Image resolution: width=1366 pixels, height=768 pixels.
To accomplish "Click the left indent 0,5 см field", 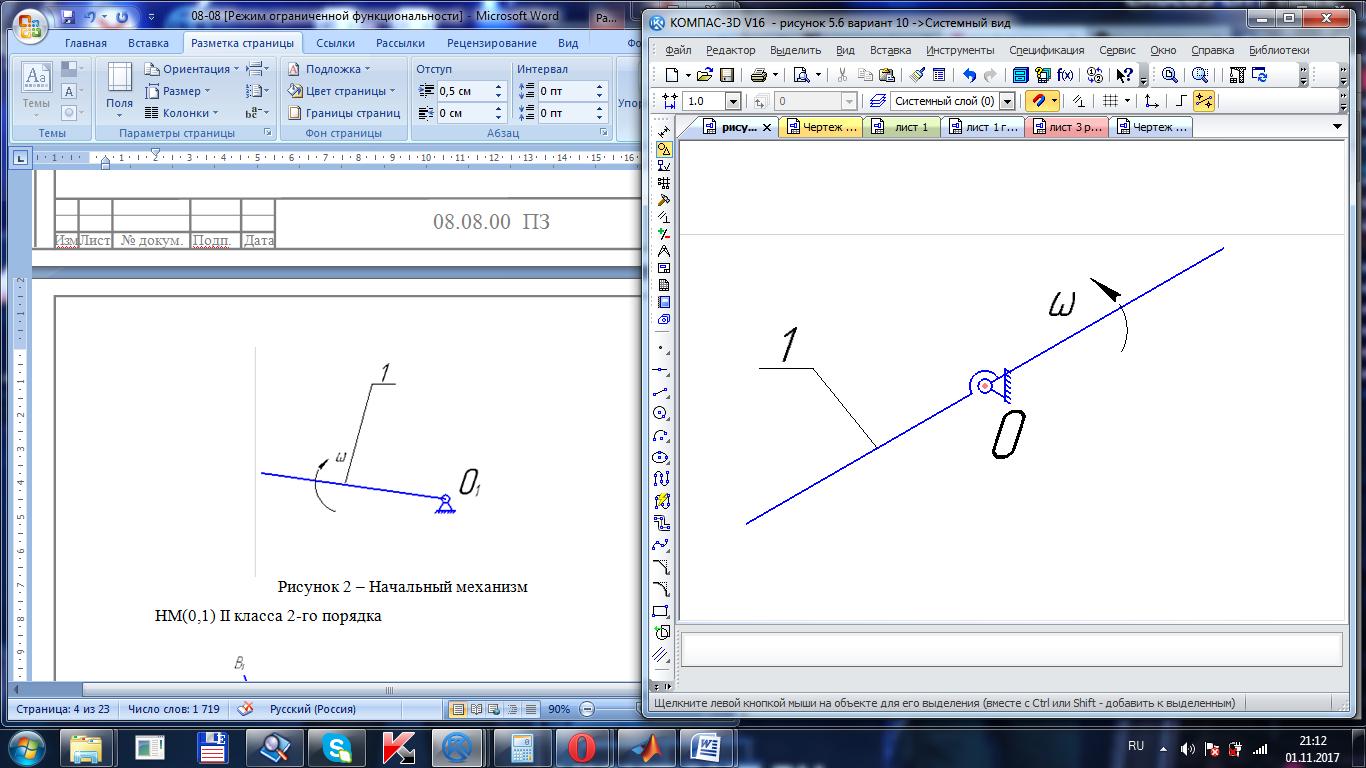I will (x=465, y=91).
